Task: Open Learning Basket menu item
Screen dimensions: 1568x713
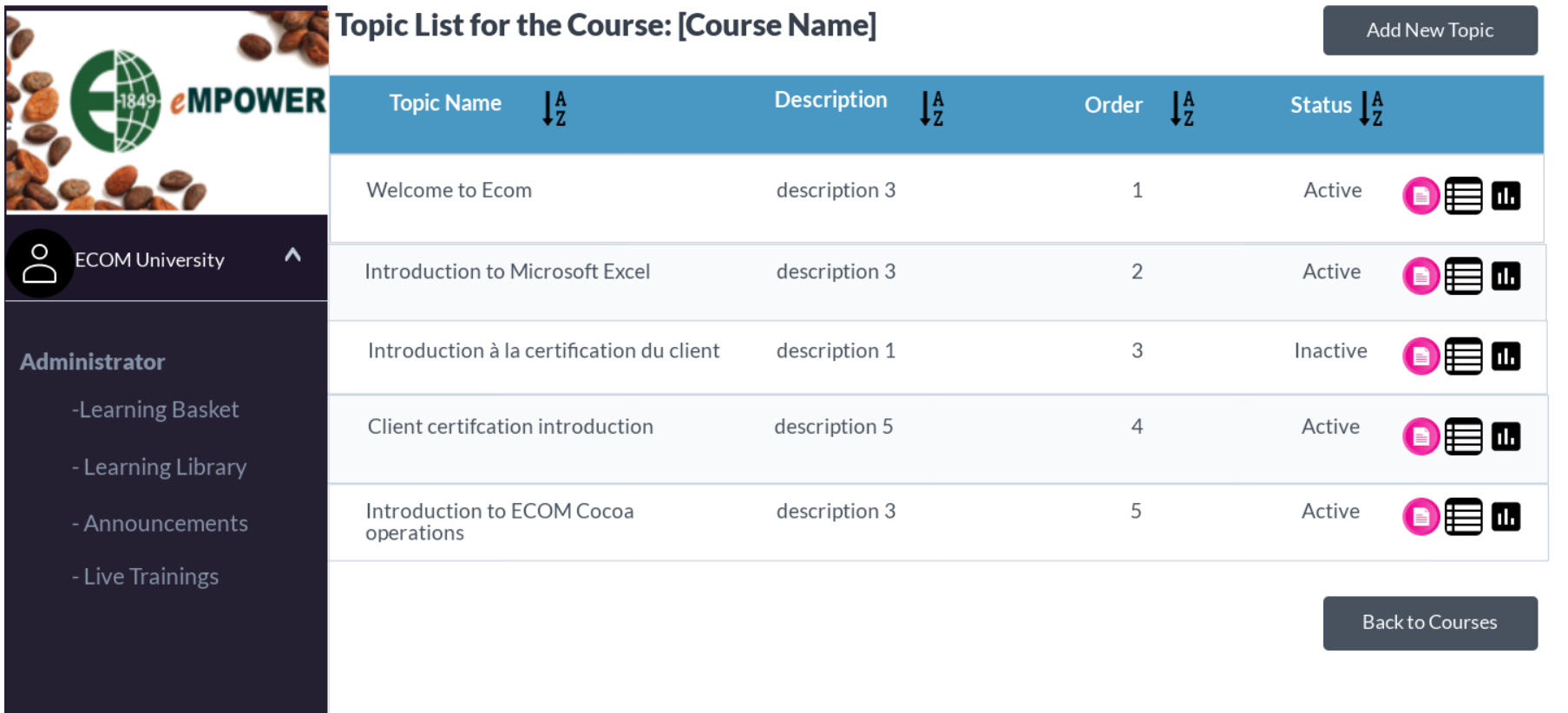Action: pos(155,409)
